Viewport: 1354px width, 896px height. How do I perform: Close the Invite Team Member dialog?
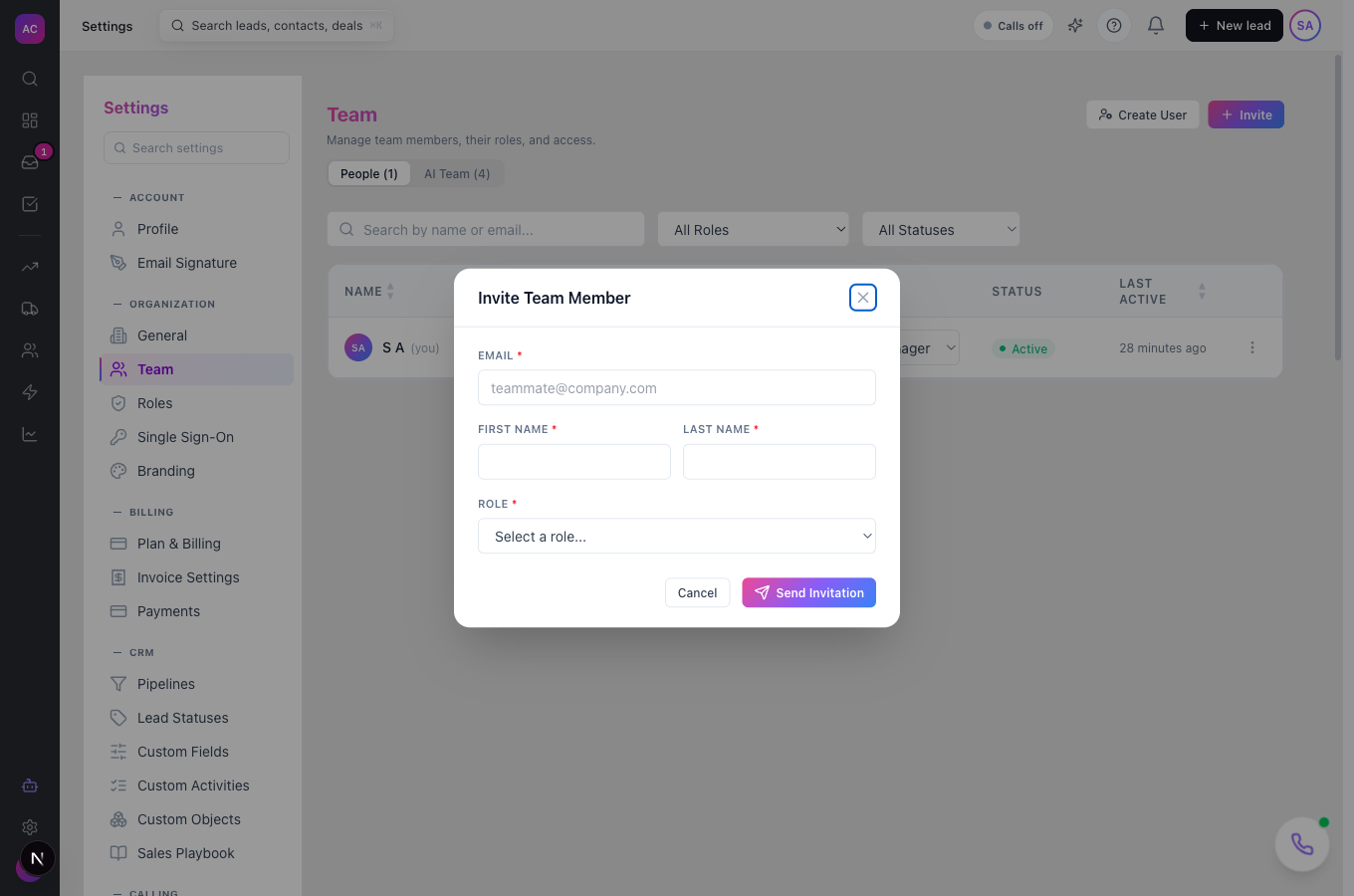click(863, 298)
